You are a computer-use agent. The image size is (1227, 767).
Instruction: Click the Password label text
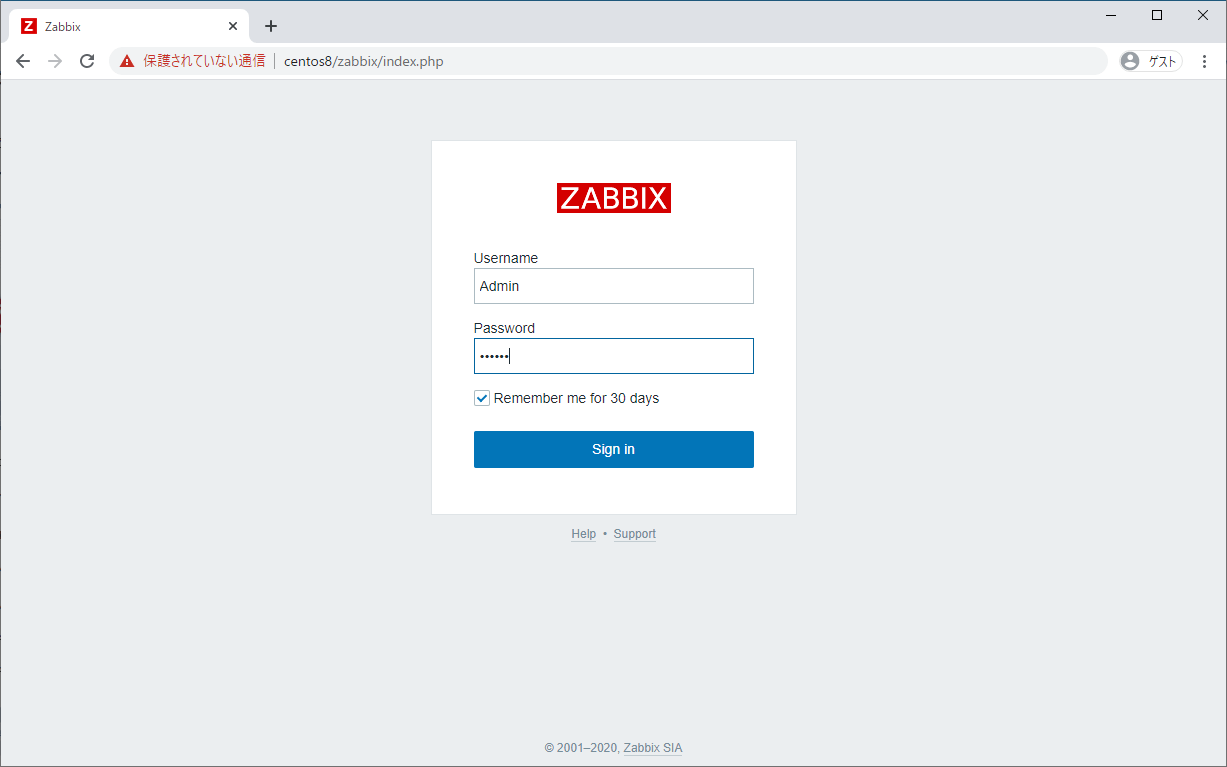(504, 328)
